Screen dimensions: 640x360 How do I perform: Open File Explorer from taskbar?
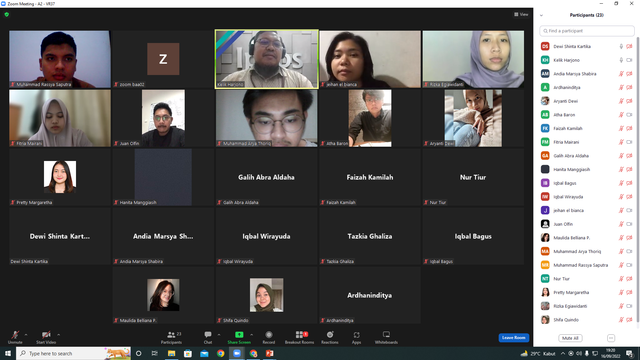click(x=171, y=353)
